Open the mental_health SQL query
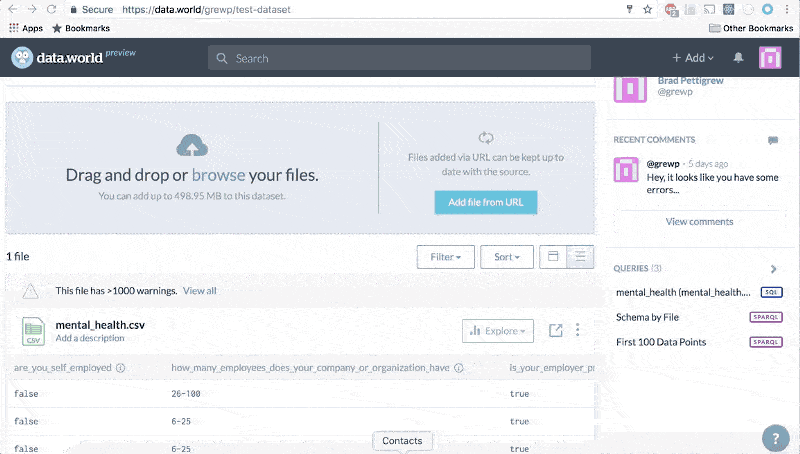800x454 pixels. point(683,292)
